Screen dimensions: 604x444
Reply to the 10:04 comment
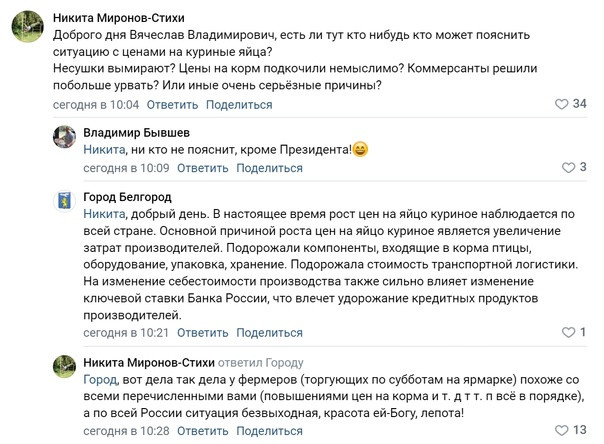172,104
